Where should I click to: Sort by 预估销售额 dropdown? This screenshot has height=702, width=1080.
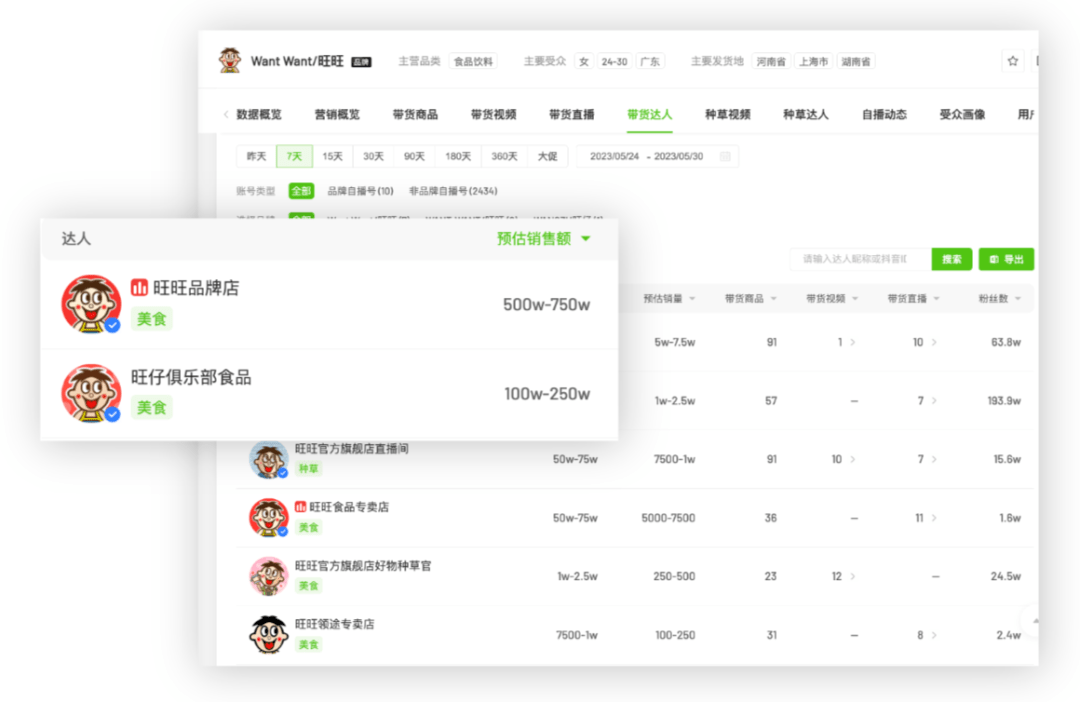pyautogui.click(x=543, y=238)
